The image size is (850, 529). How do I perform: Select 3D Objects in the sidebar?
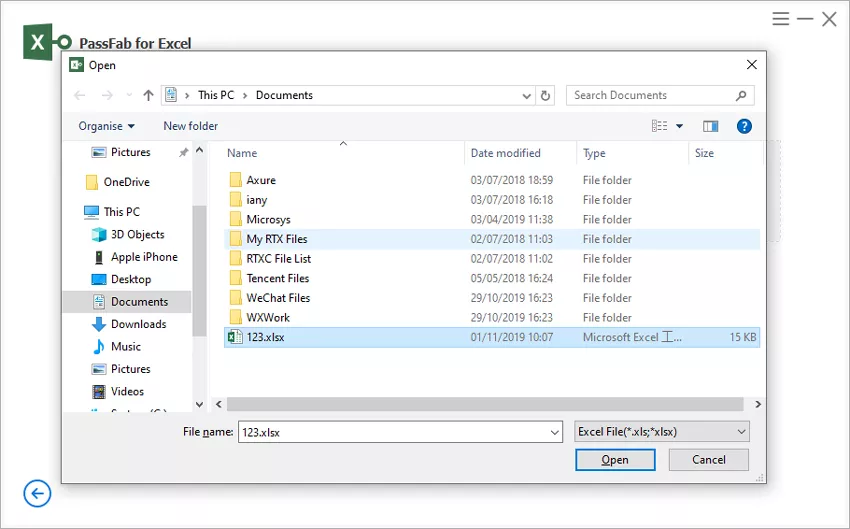pyautogui.click(x=137, y=234)
